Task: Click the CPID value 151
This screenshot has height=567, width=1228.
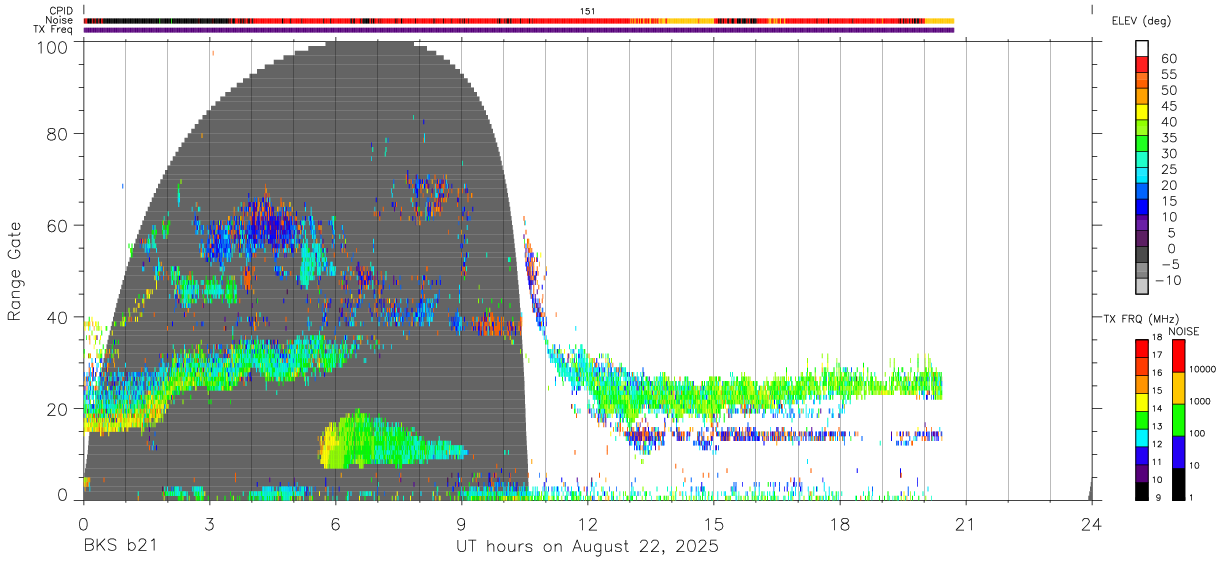Action: click(x=588, y=10)
